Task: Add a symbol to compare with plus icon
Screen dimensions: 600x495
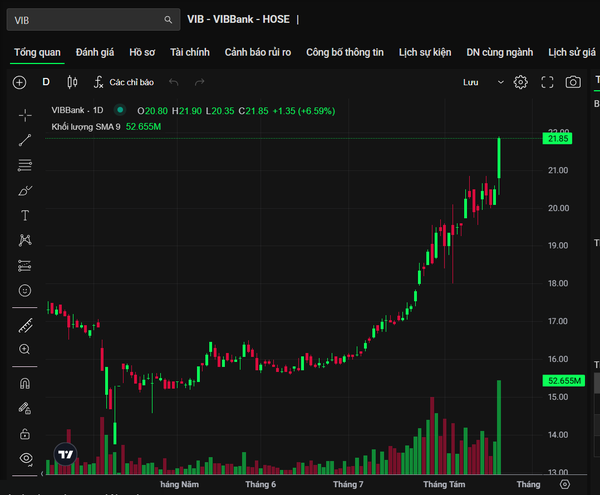Action: click(x=20, y=82)
